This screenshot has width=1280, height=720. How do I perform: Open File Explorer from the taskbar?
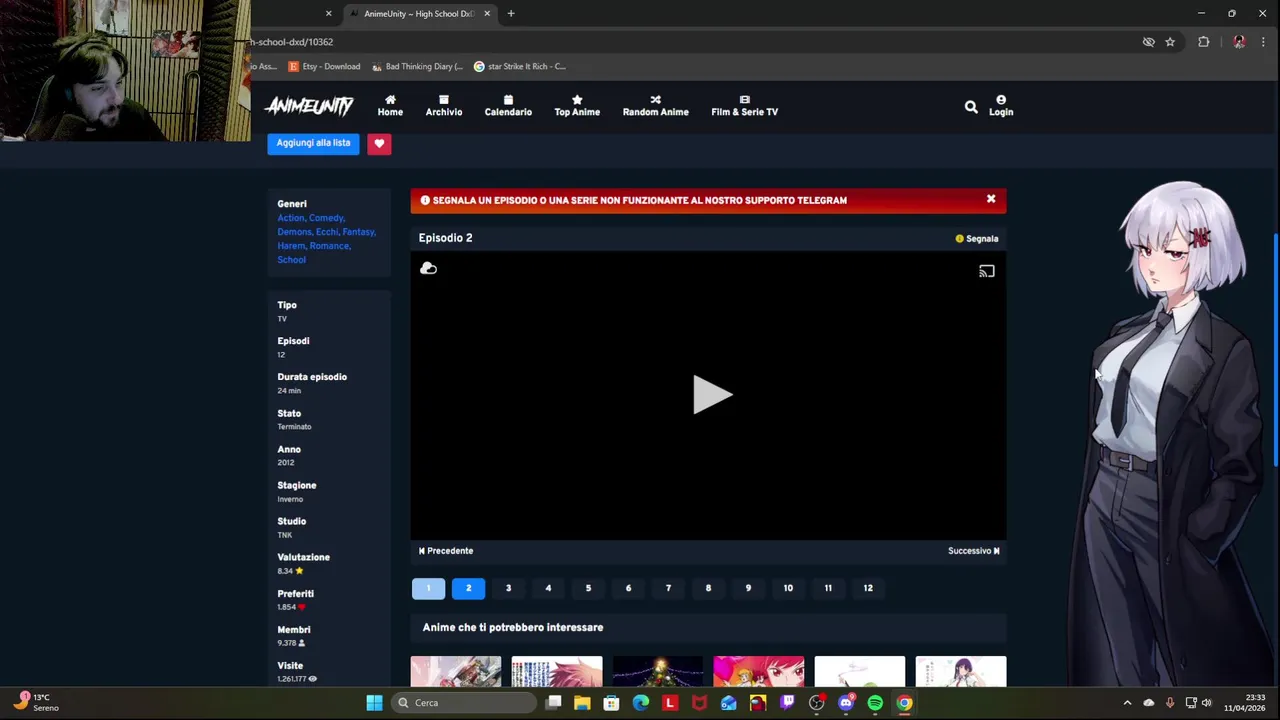coord(582,703)
